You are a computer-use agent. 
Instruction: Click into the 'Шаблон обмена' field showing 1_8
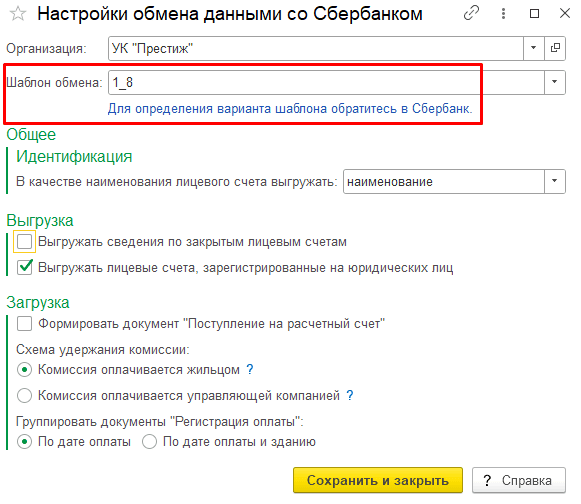[x=326, y=82]
